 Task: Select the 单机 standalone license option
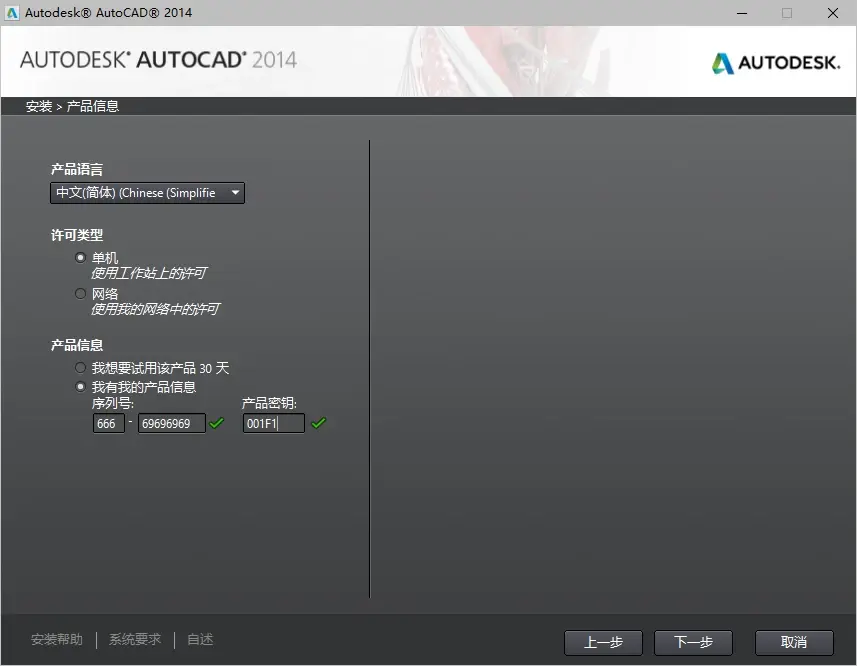coord(80,257)
